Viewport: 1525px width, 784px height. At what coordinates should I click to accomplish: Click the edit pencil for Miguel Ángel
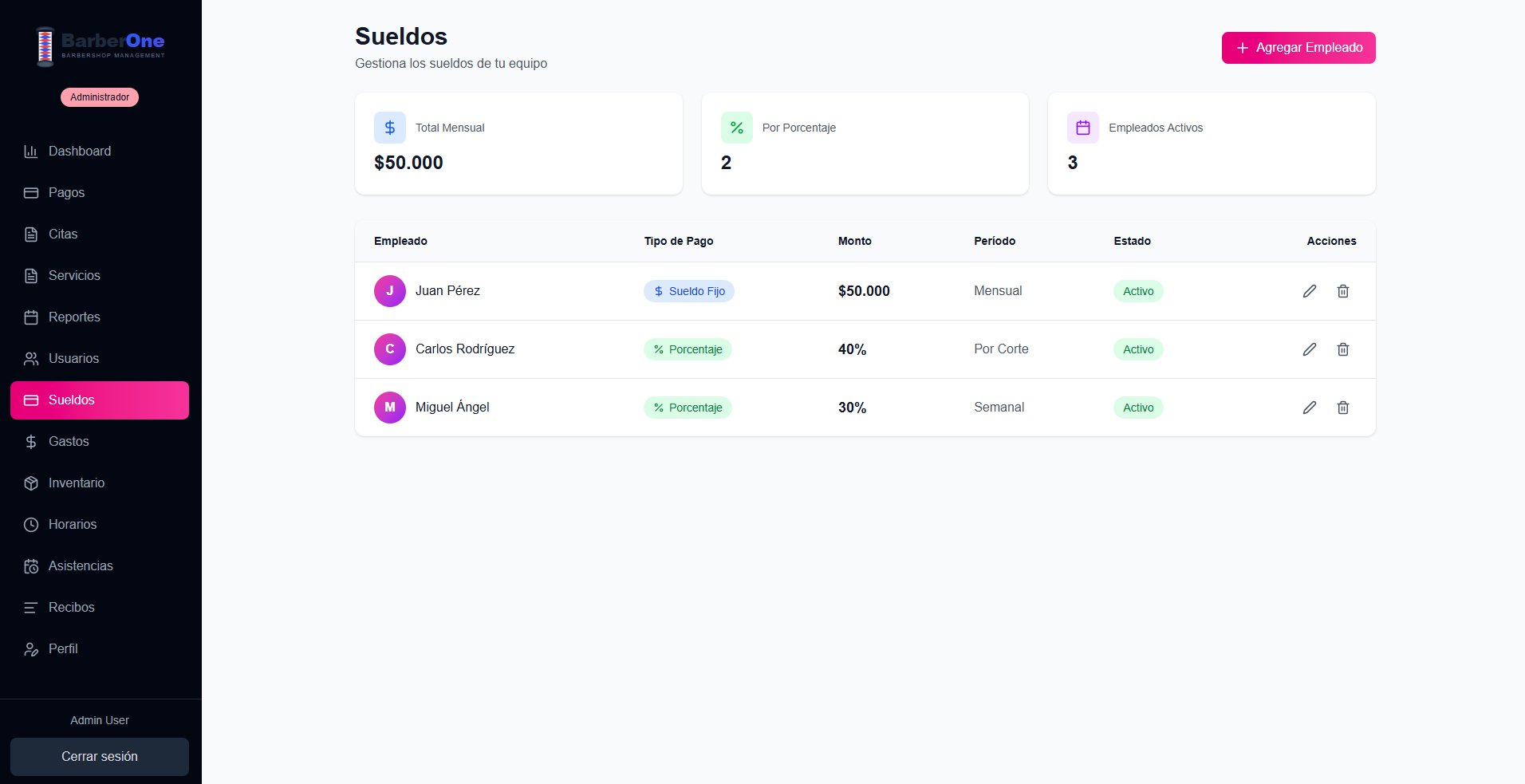coord(1309,408)
